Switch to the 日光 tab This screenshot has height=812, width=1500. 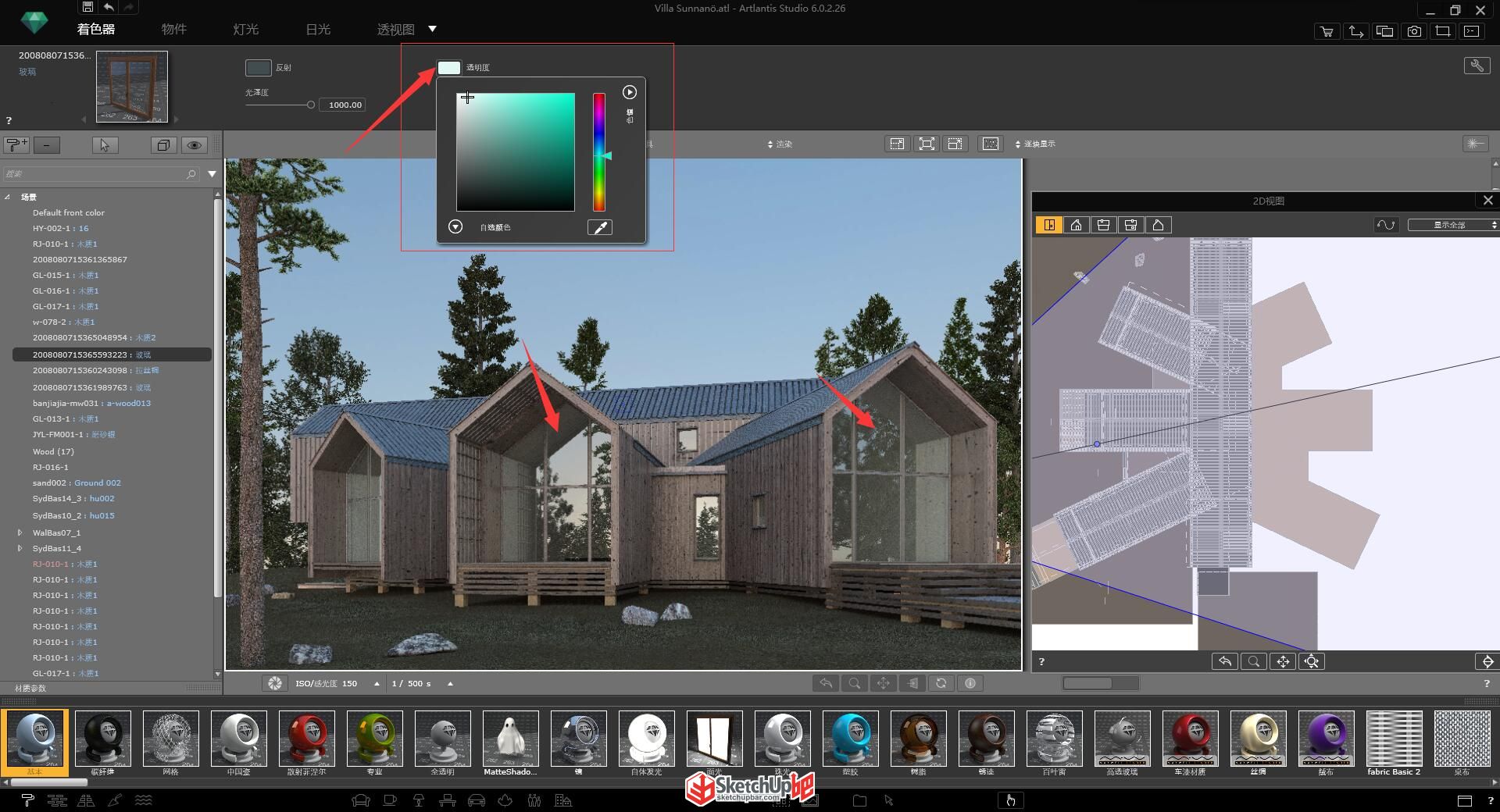click(318, 29)
